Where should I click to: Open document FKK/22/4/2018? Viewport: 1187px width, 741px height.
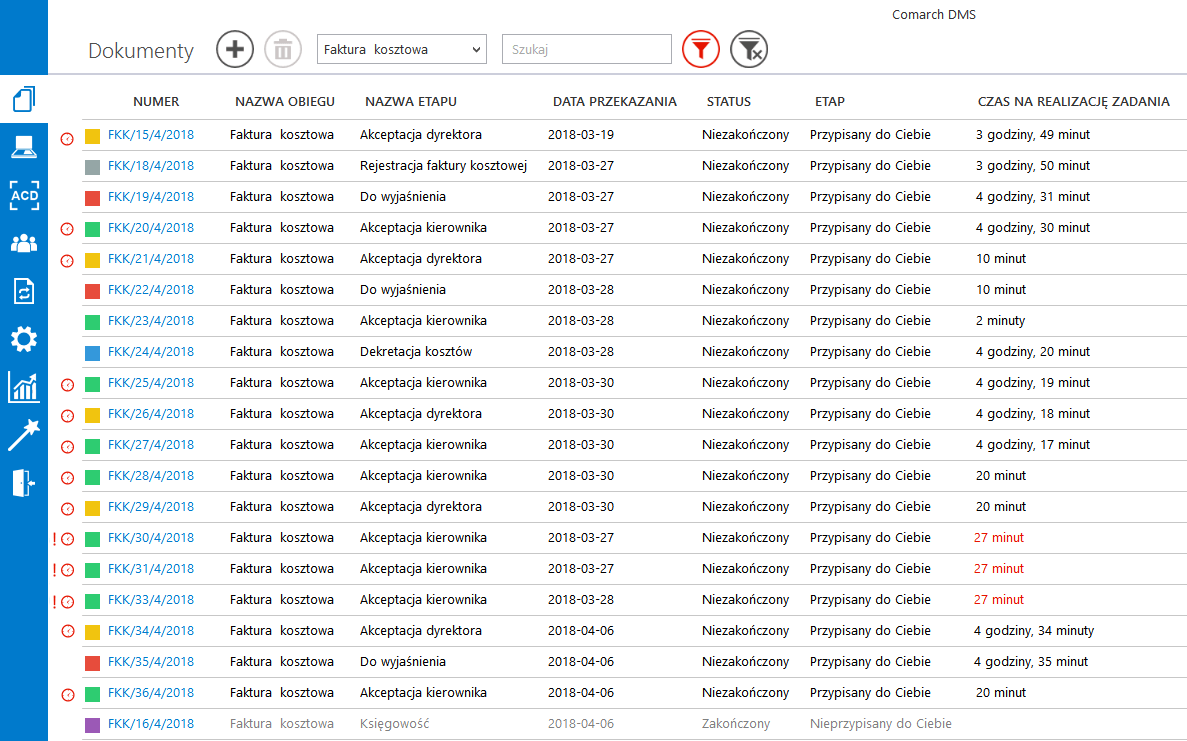click(x=151, y=290)
